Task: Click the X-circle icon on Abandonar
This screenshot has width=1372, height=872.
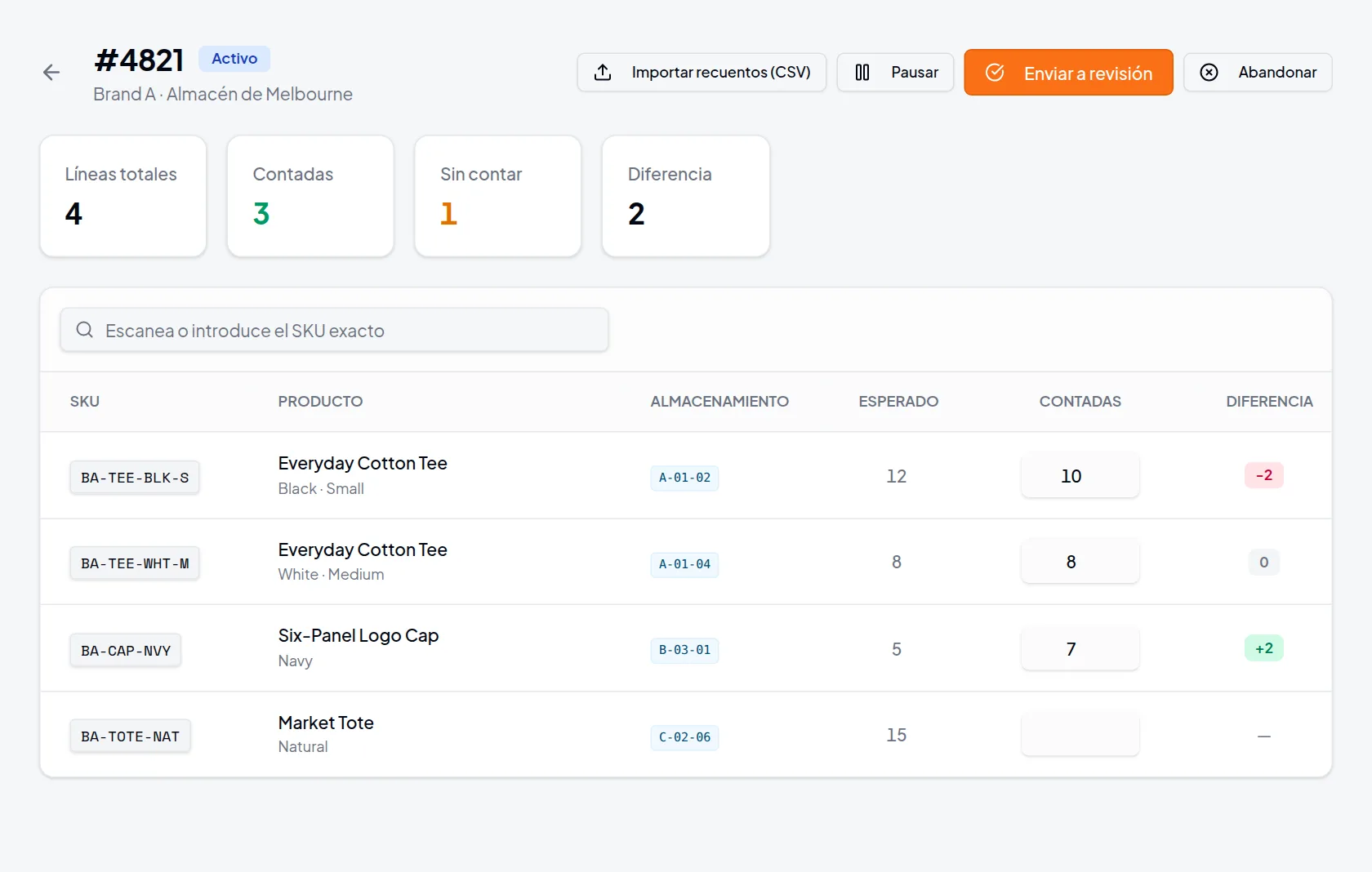Action: point(1209,73)
